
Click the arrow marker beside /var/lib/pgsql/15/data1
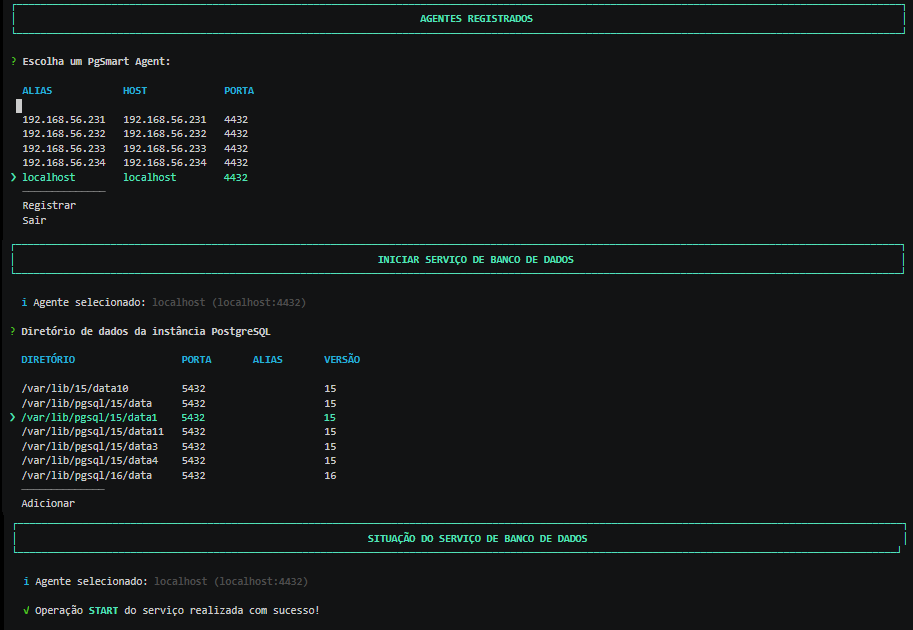pyautogui.click(x=13, y=417)
